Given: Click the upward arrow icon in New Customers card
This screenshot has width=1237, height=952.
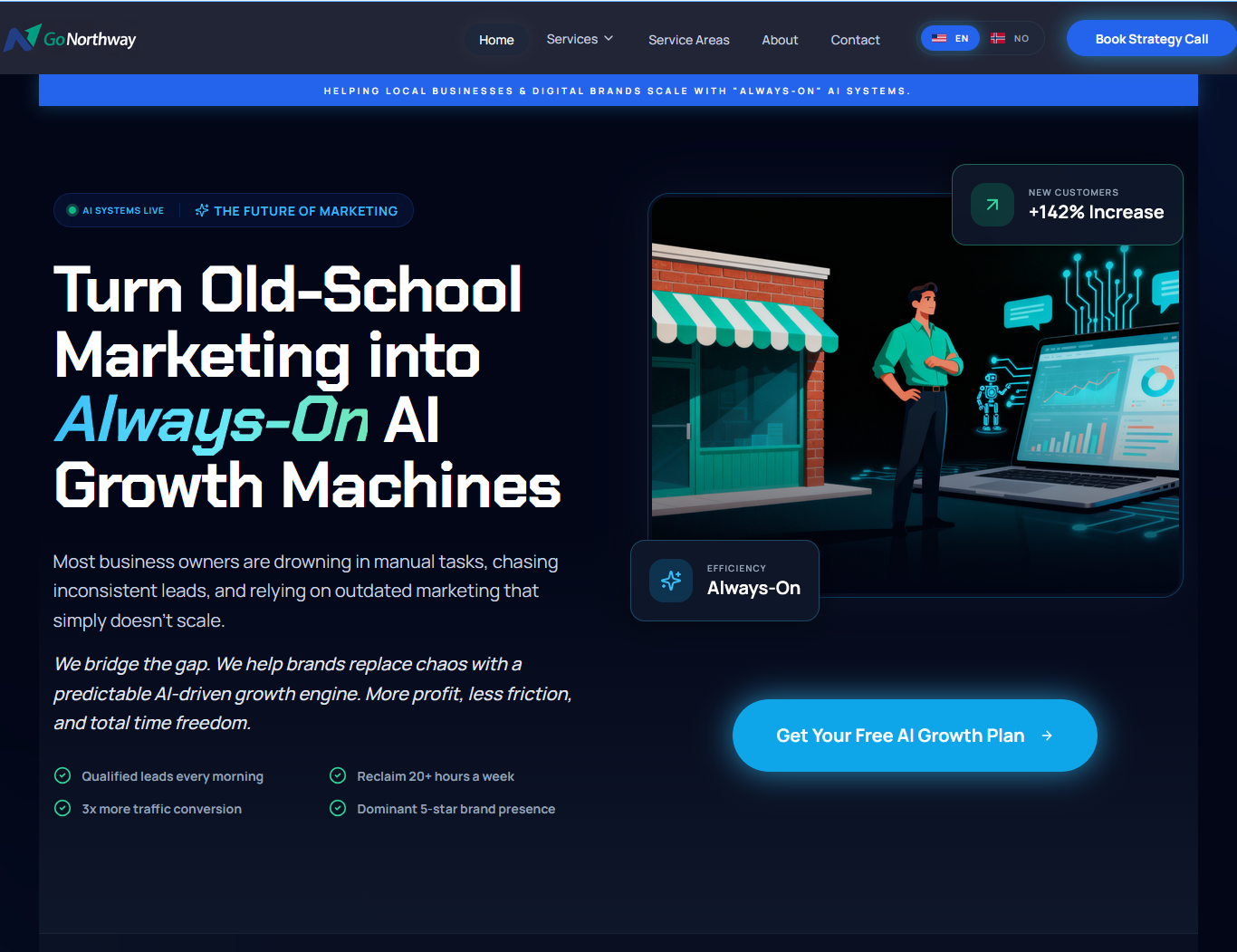Looking at the screenshot, I should point(992,205).
